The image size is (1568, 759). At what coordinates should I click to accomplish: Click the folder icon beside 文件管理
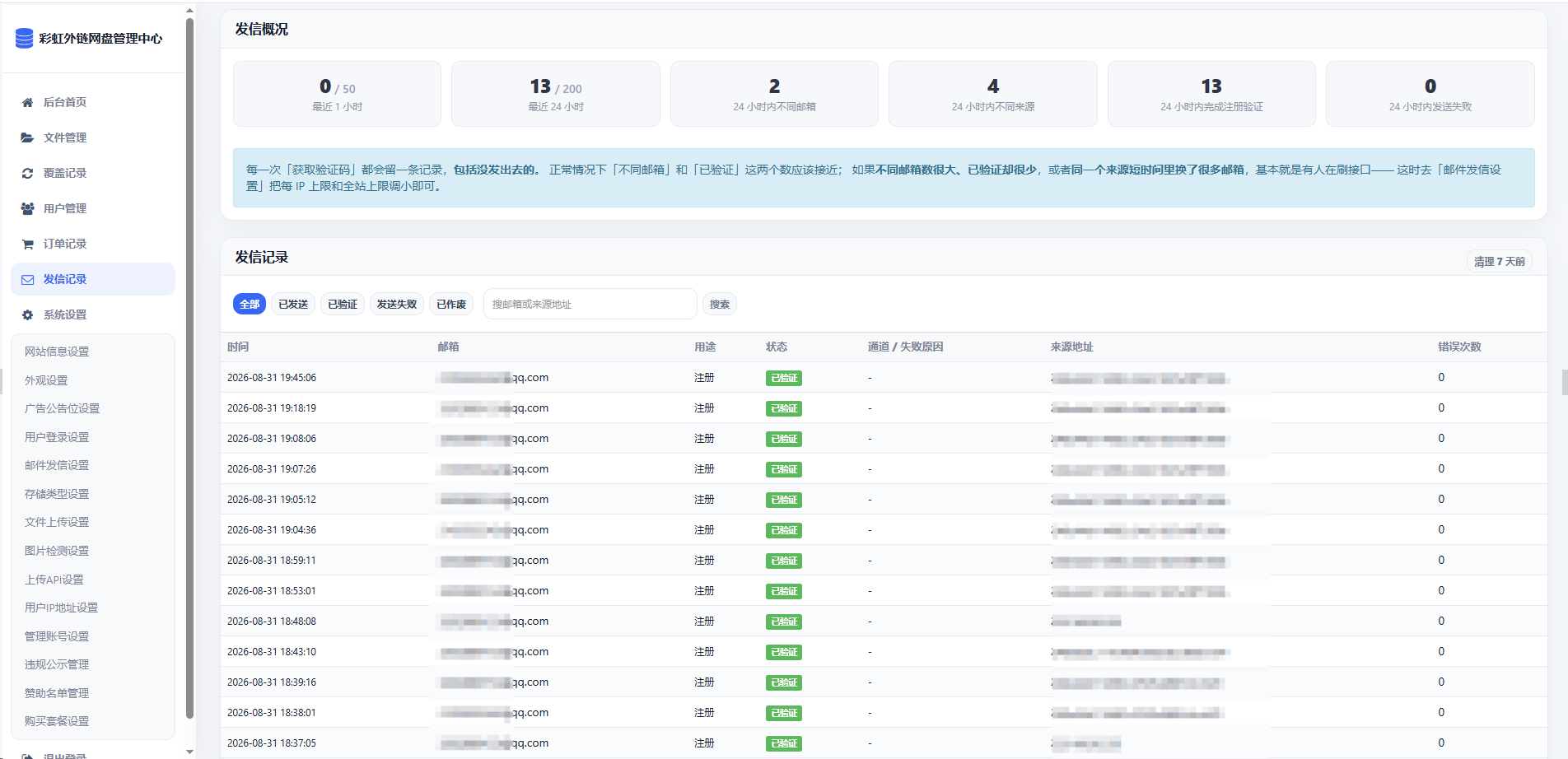click(27, 137)
